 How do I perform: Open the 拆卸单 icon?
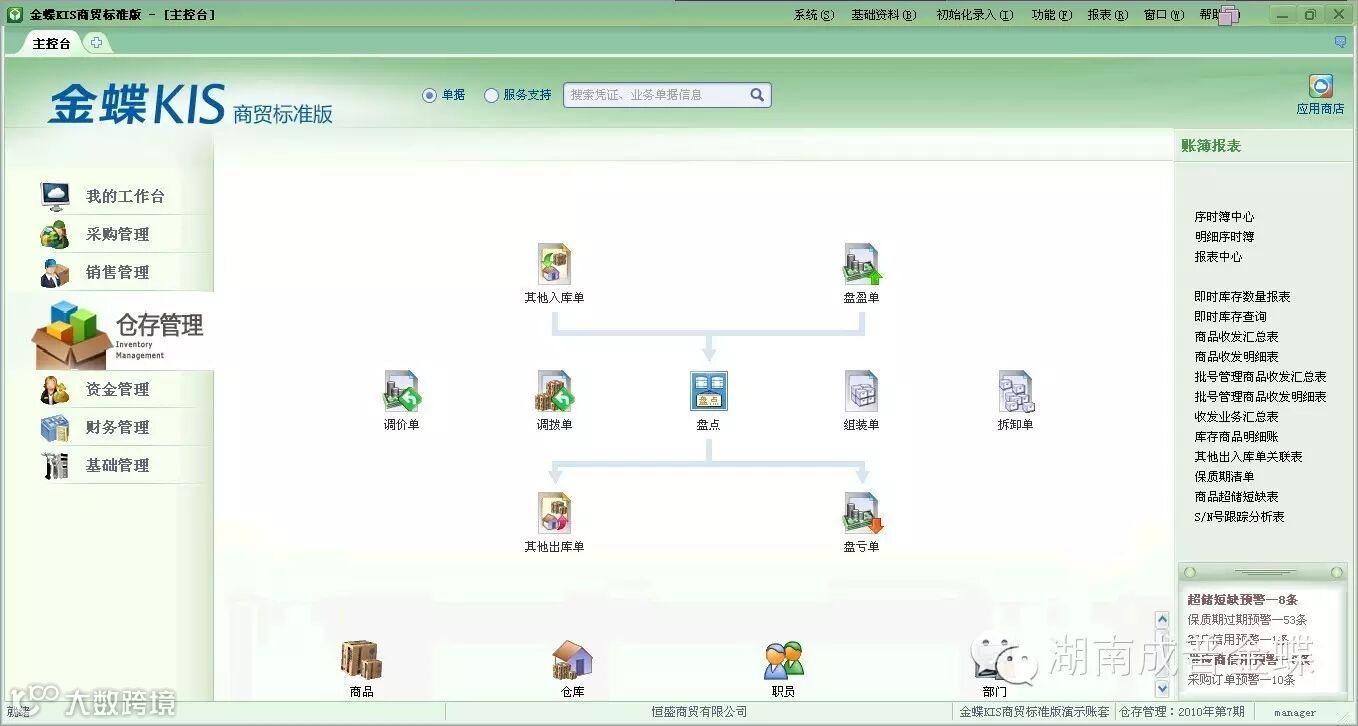pyautogui.click(x=1015, y=391)
